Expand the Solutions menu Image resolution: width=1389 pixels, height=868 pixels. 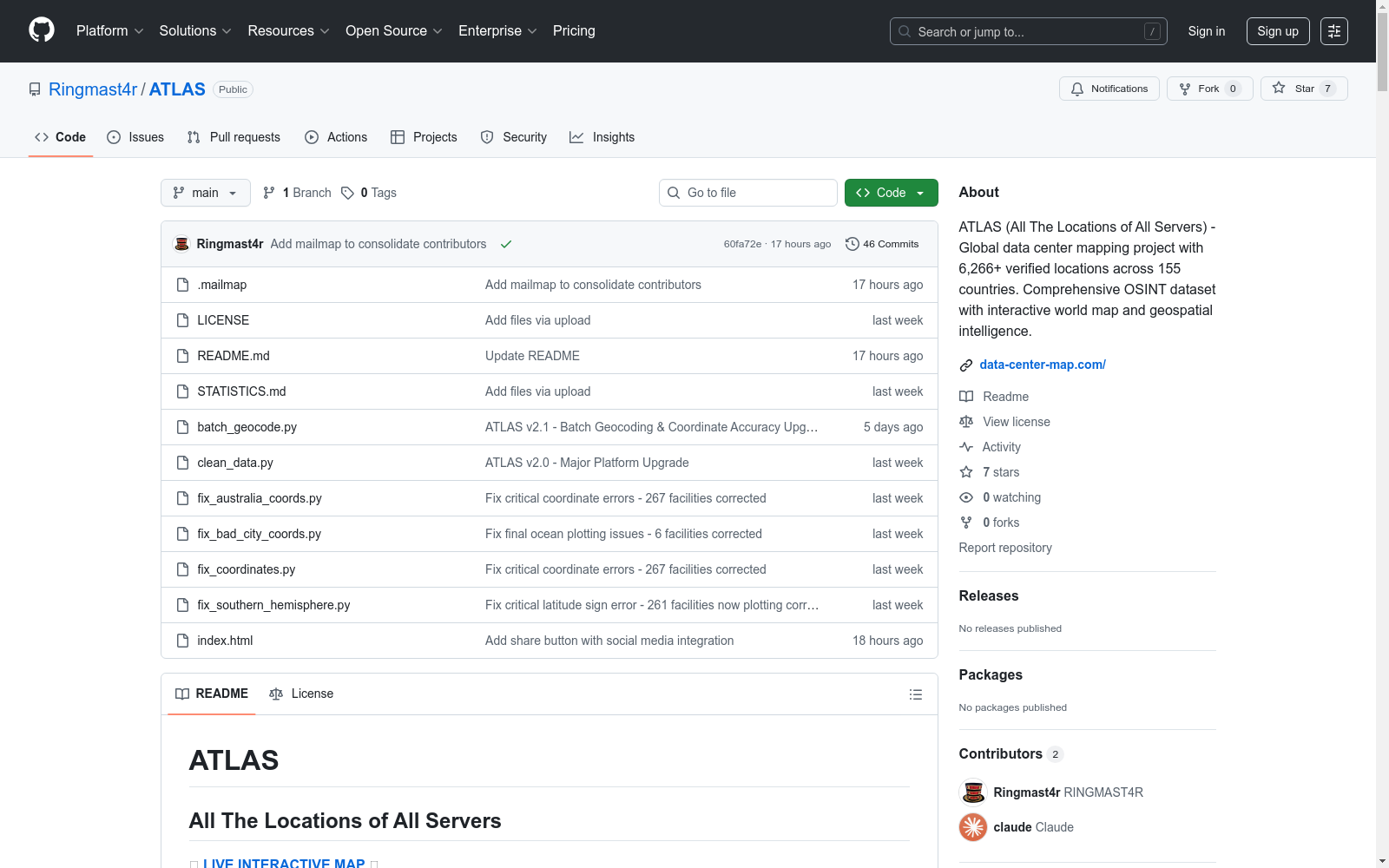click(195, 31)
